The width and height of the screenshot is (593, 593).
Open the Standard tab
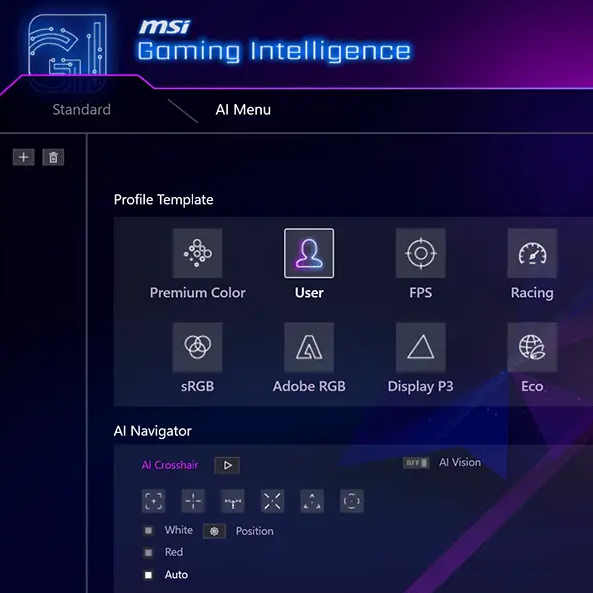coord(82,110)
